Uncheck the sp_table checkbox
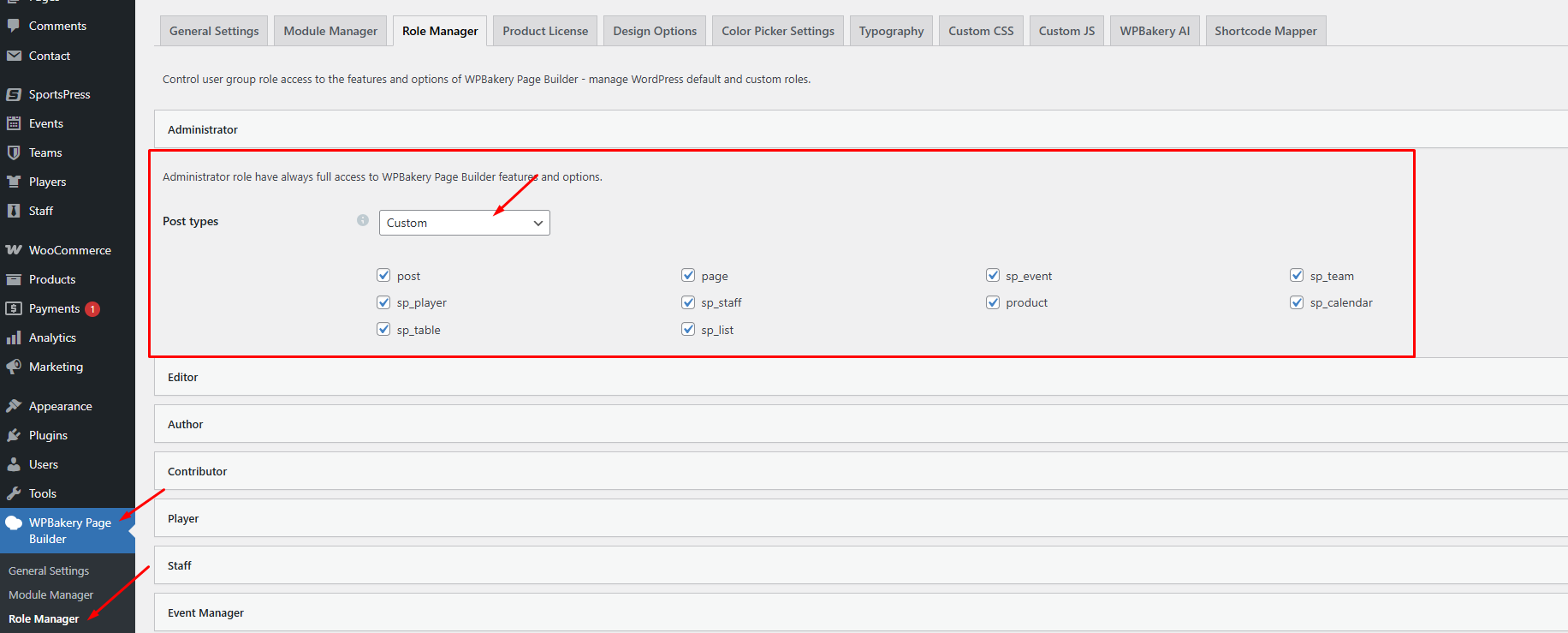Viewport: 1568px width, 633px height. [383, 329]
